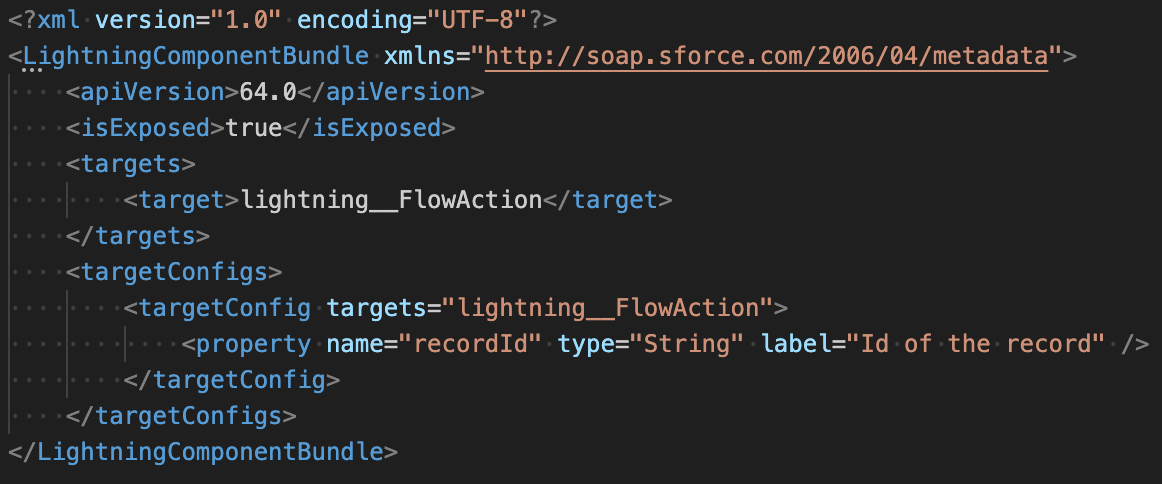Click the property element tag name
This screenshot has width=1162, height=484.
pyautogui.click(x=254, y=344)
